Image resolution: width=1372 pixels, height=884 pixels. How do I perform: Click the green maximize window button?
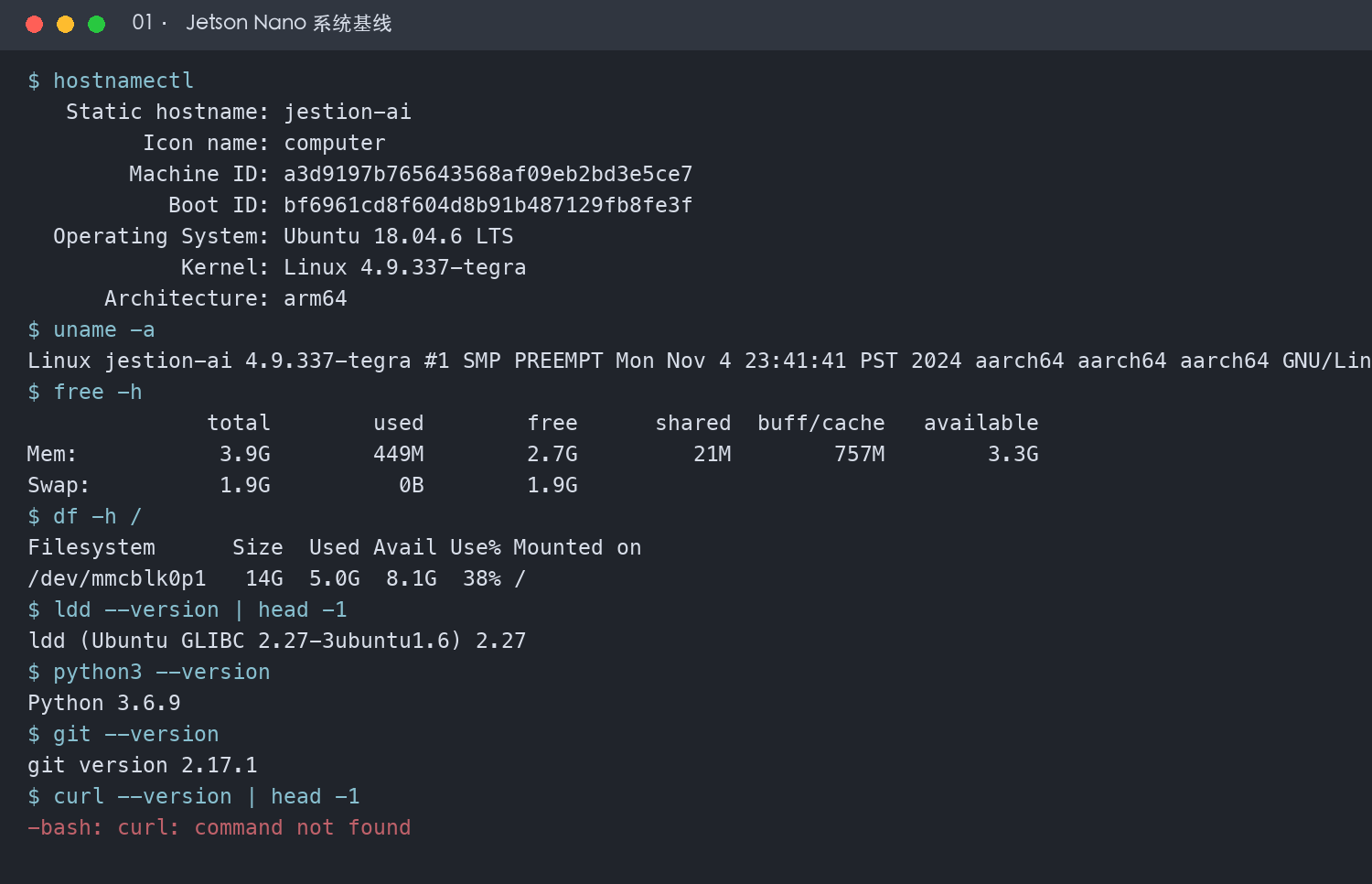pyautogui.click(x=97, y=24)
